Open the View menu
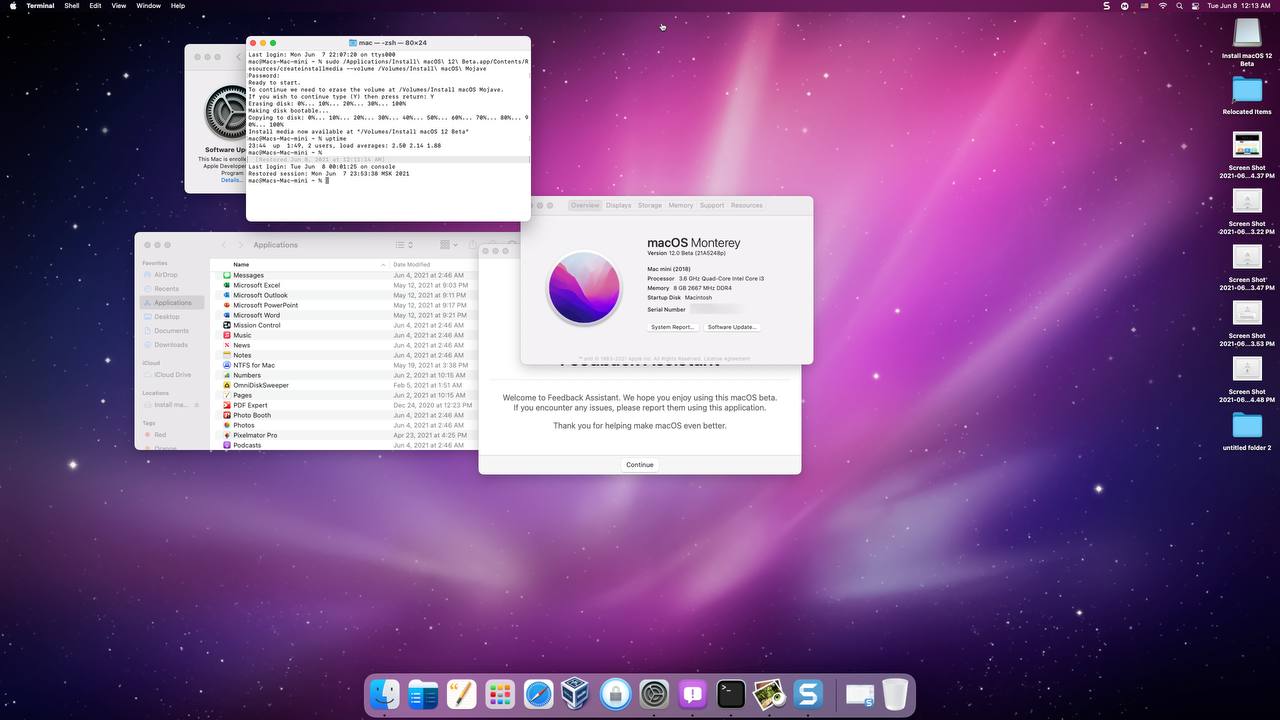Viewport: 1280px width, 720px height. coord(119,6)
